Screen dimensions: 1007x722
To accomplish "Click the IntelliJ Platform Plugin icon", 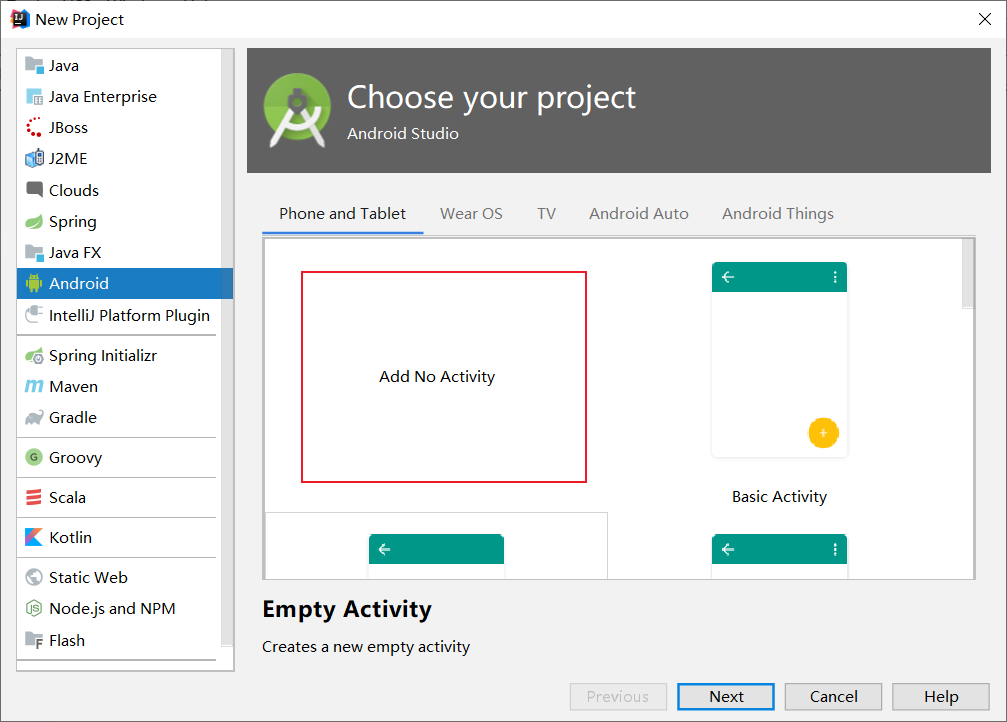I will pyautogui.click(x=34, y=315).
